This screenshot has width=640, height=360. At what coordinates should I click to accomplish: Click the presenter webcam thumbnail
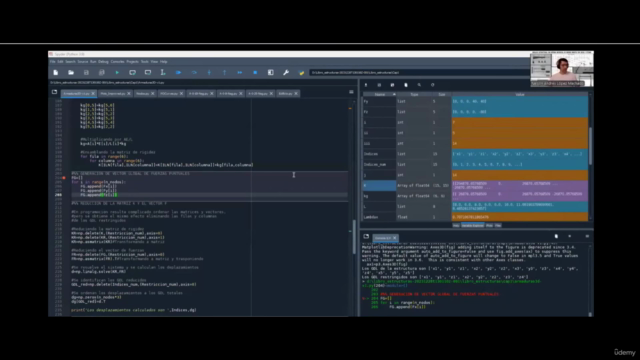(x=562, y=69)
